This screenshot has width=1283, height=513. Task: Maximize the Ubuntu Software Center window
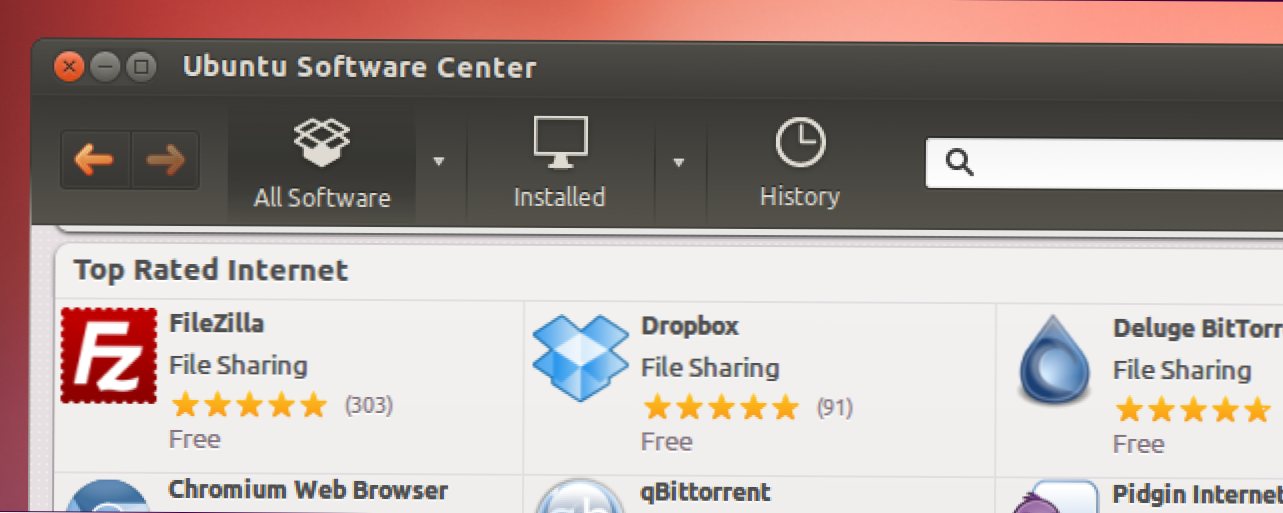coord(141,68)
